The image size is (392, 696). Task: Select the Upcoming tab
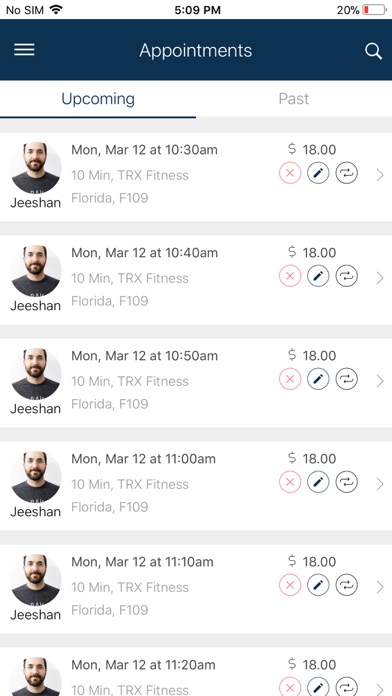[98, 99]
